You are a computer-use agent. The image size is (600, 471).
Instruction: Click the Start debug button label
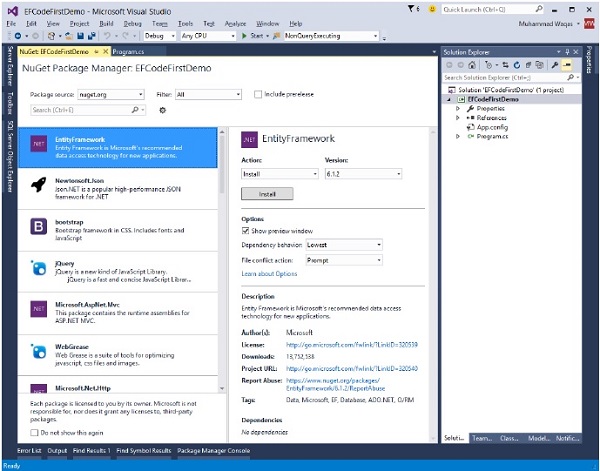tap(257, 36)
